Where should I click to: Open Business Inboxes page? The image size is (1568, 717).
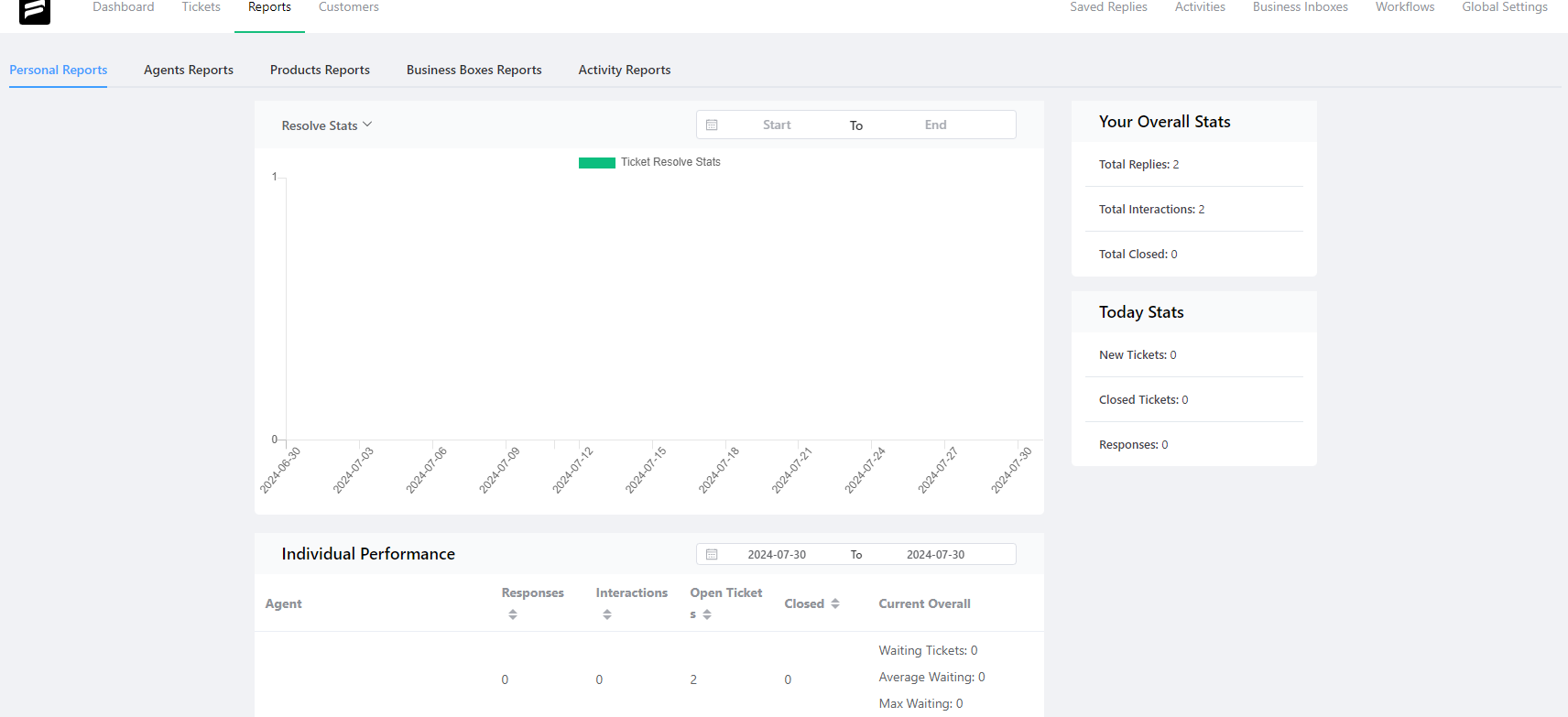coord(1301,7)
